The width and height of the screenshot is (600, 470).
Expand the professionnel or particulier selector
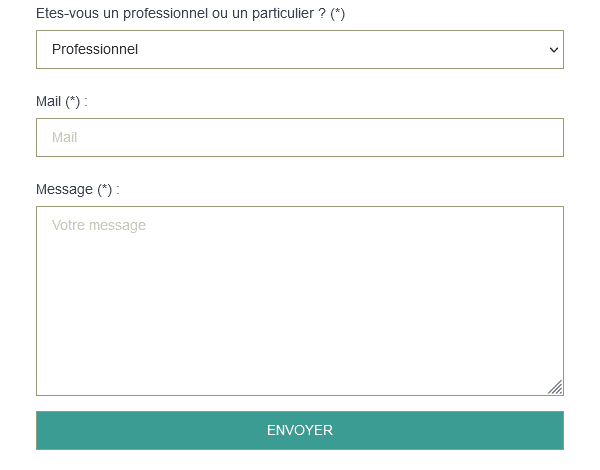299,49
